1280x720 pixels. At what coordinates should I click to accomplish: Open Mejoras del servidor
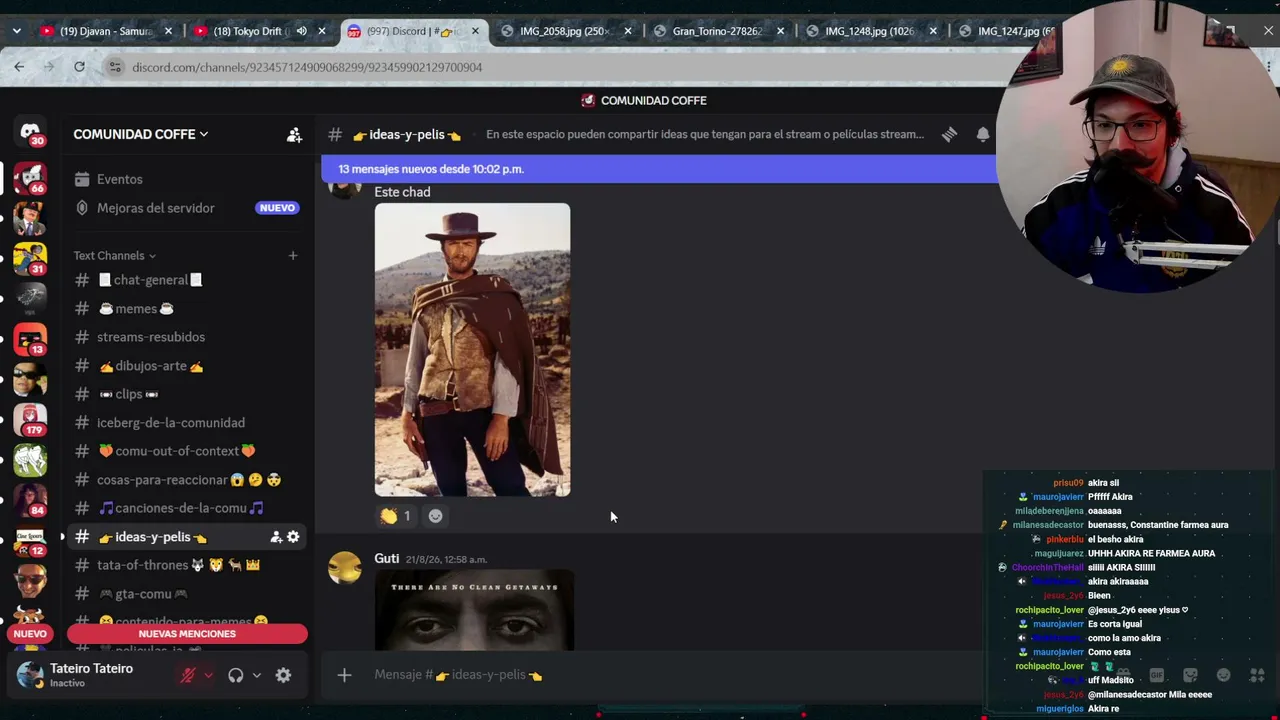click(187, 208)
